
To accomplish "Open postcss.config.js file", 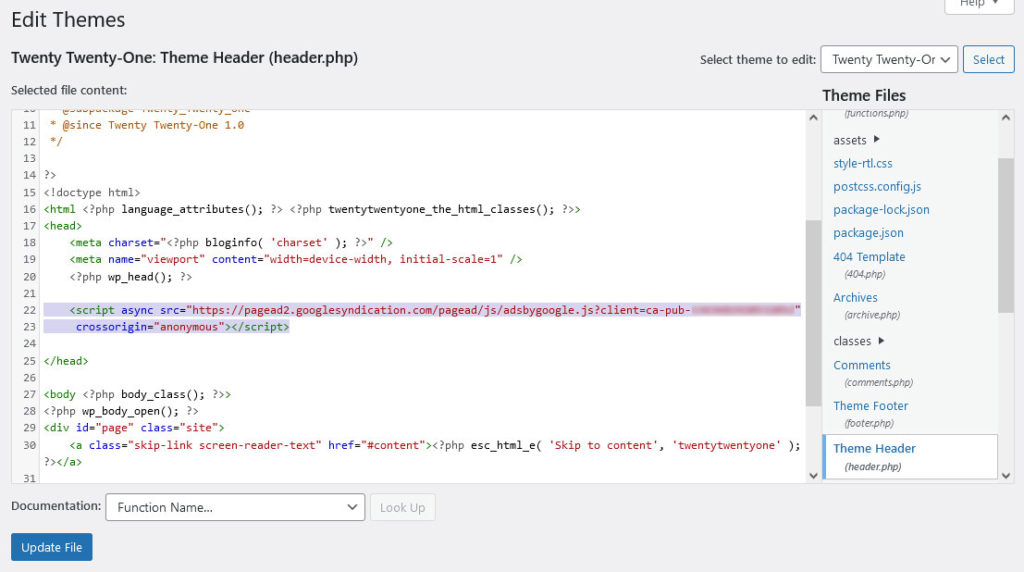I will click(877, 187).
